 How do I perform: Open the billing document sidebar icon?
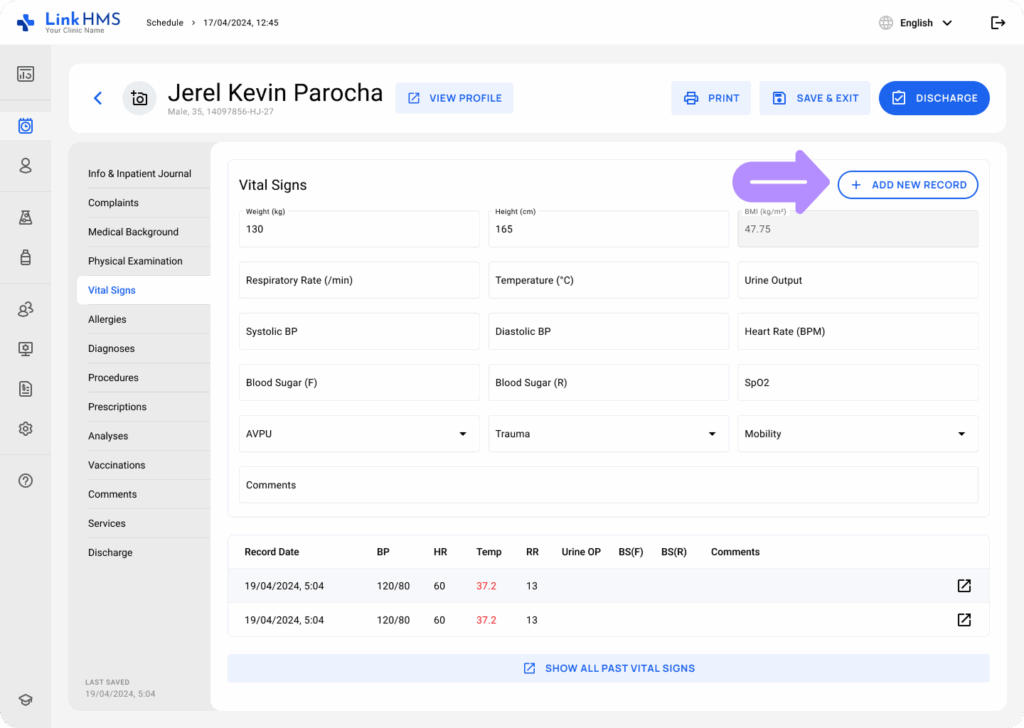click(x=25, y=389)
